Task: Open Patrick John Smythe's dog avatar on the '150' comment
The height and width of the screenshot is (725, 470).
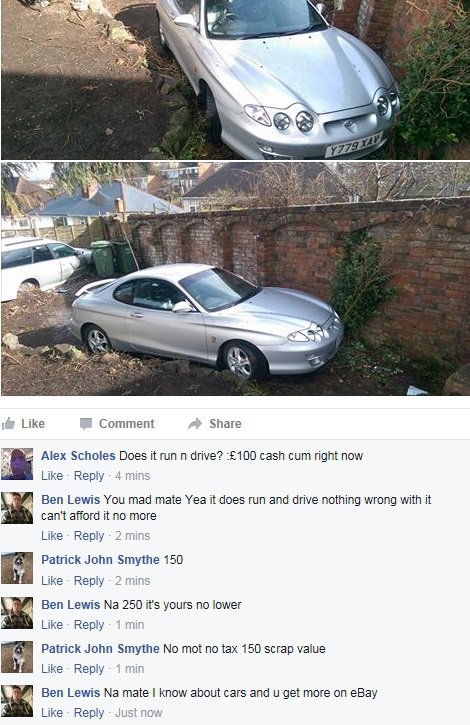Action: tap(17, 568)
